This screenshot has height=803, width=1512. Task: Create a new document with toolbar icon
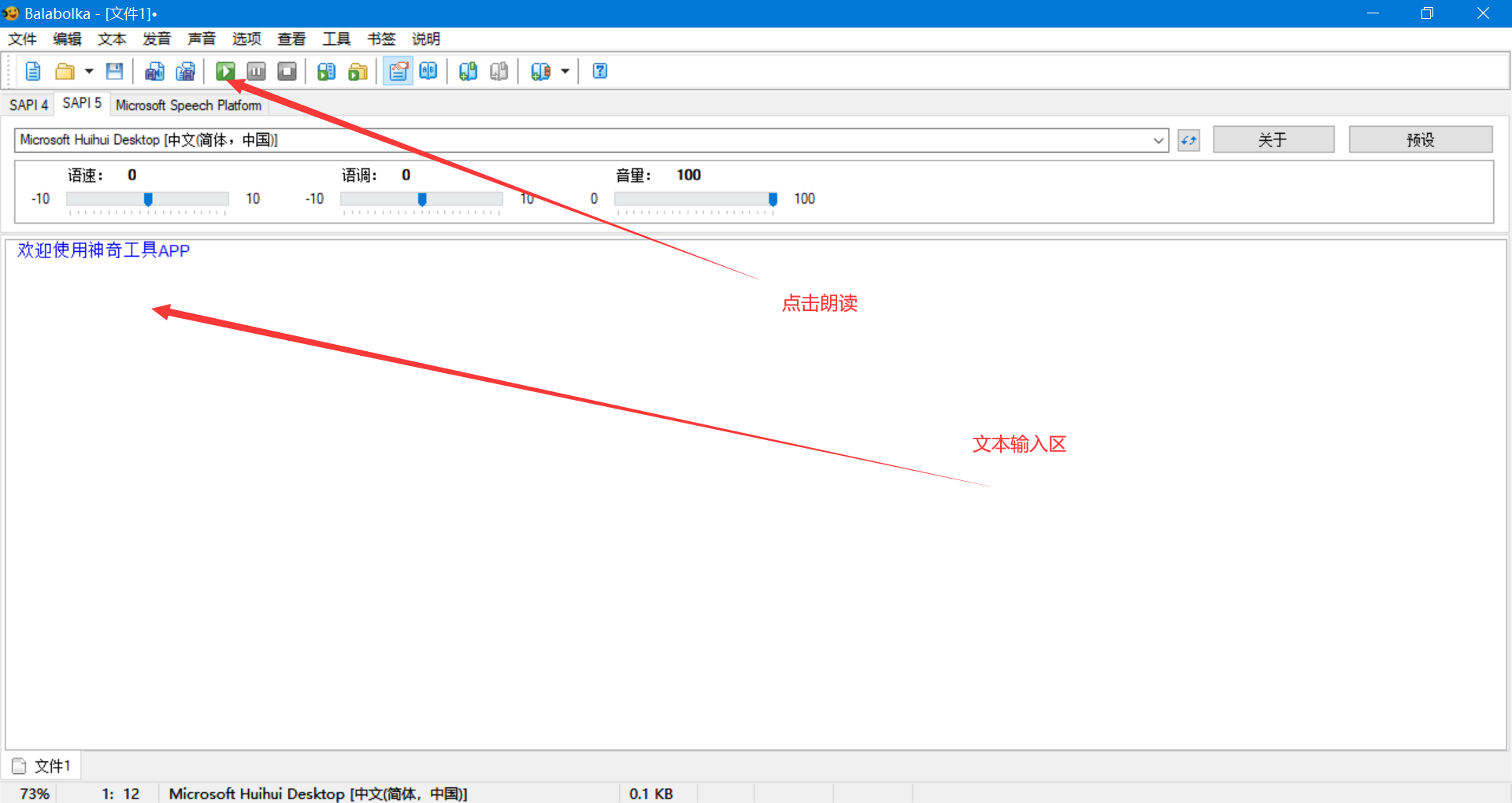[33, 72]
